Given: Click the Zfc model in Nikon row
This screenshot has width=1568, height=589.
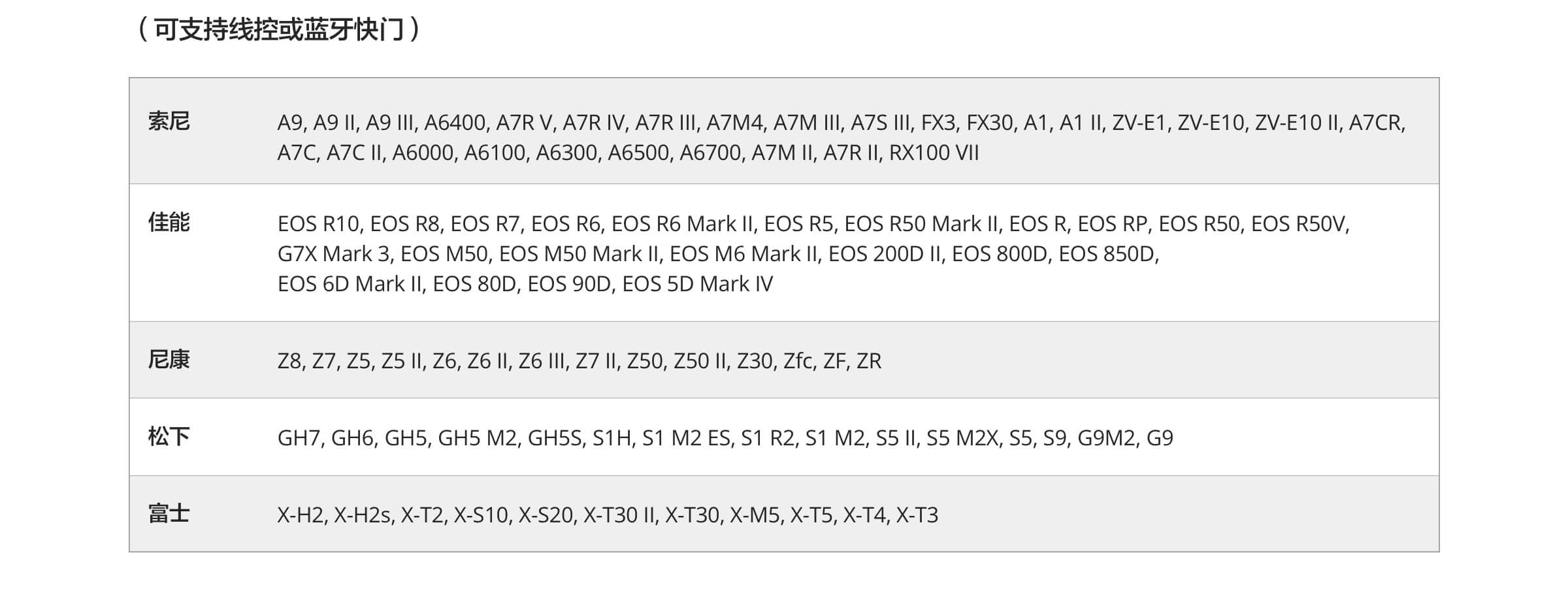Looking at the screenshot, I should coord(798,361).
